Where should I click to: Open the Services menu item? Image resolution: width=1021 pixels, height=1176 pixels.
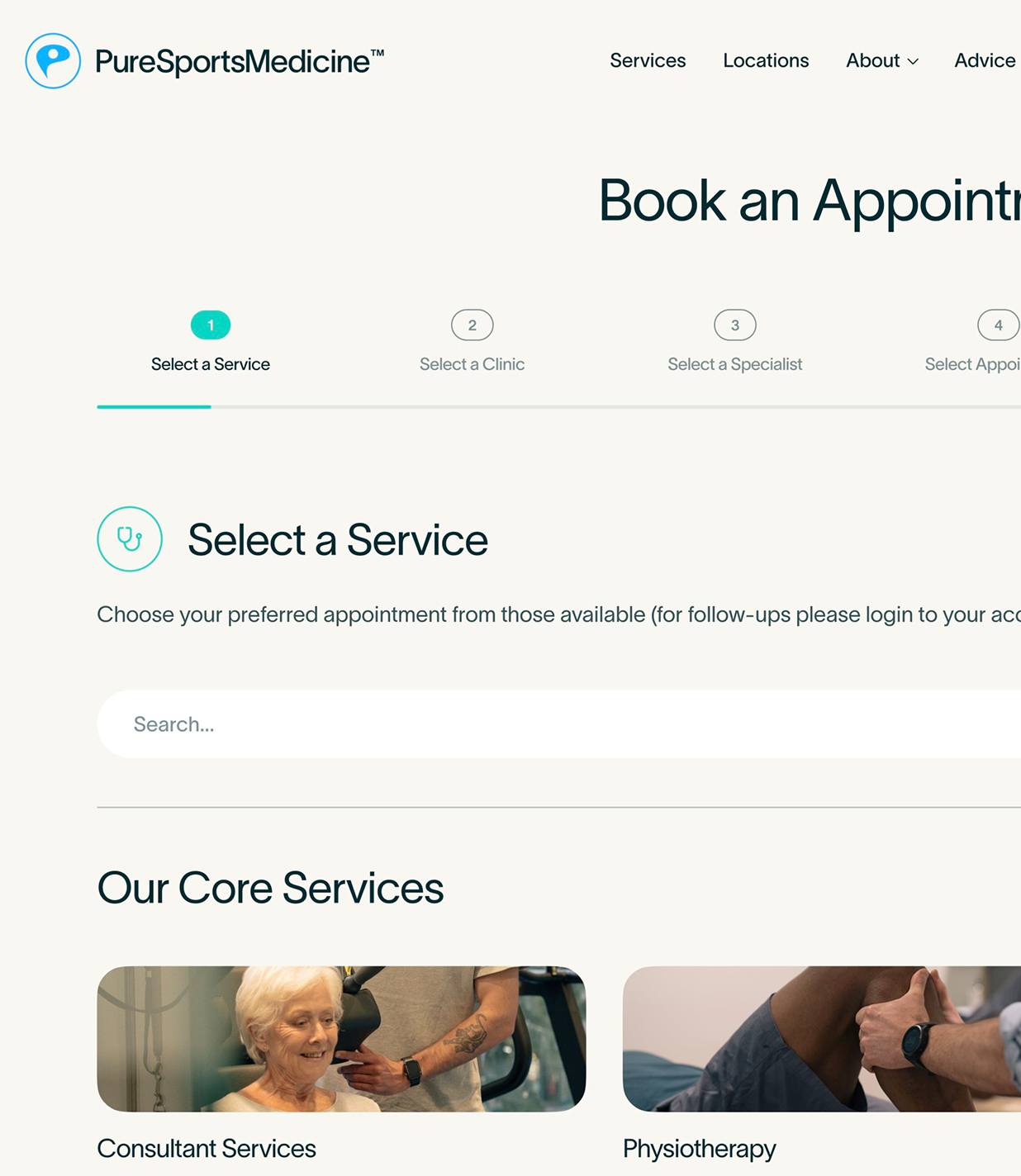click(x=648, y=60)
